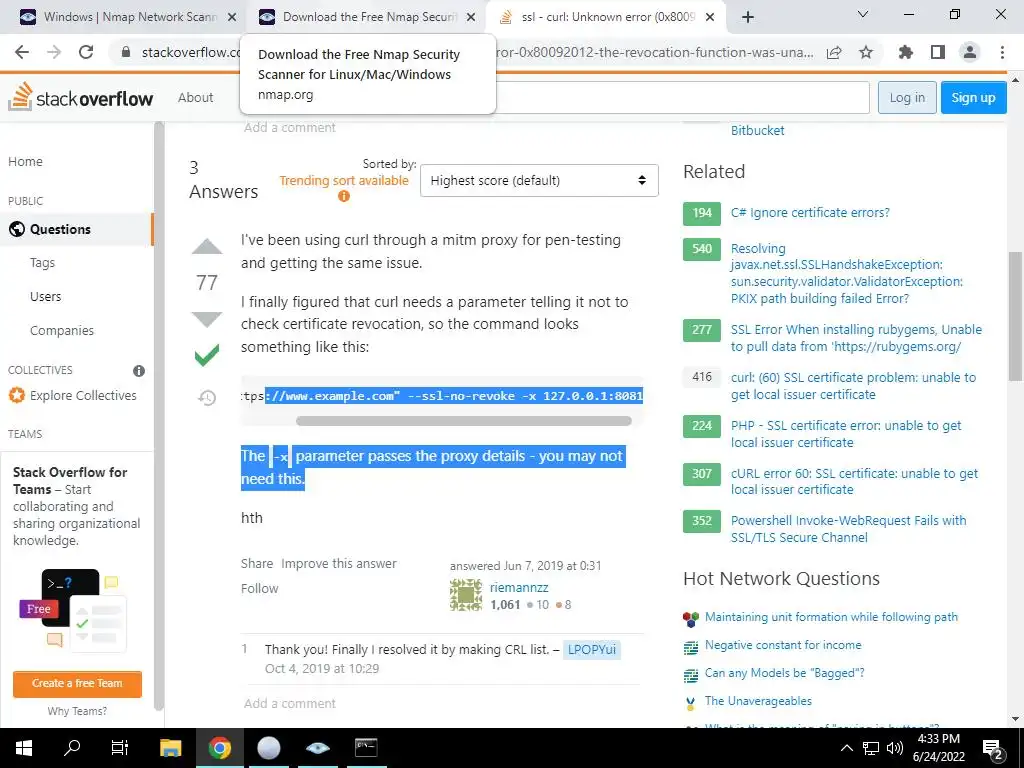The width and height of the screenshot is (1024, 768).
Task: Click riemannzz avatar image
Action: click(x=466, y=595)
